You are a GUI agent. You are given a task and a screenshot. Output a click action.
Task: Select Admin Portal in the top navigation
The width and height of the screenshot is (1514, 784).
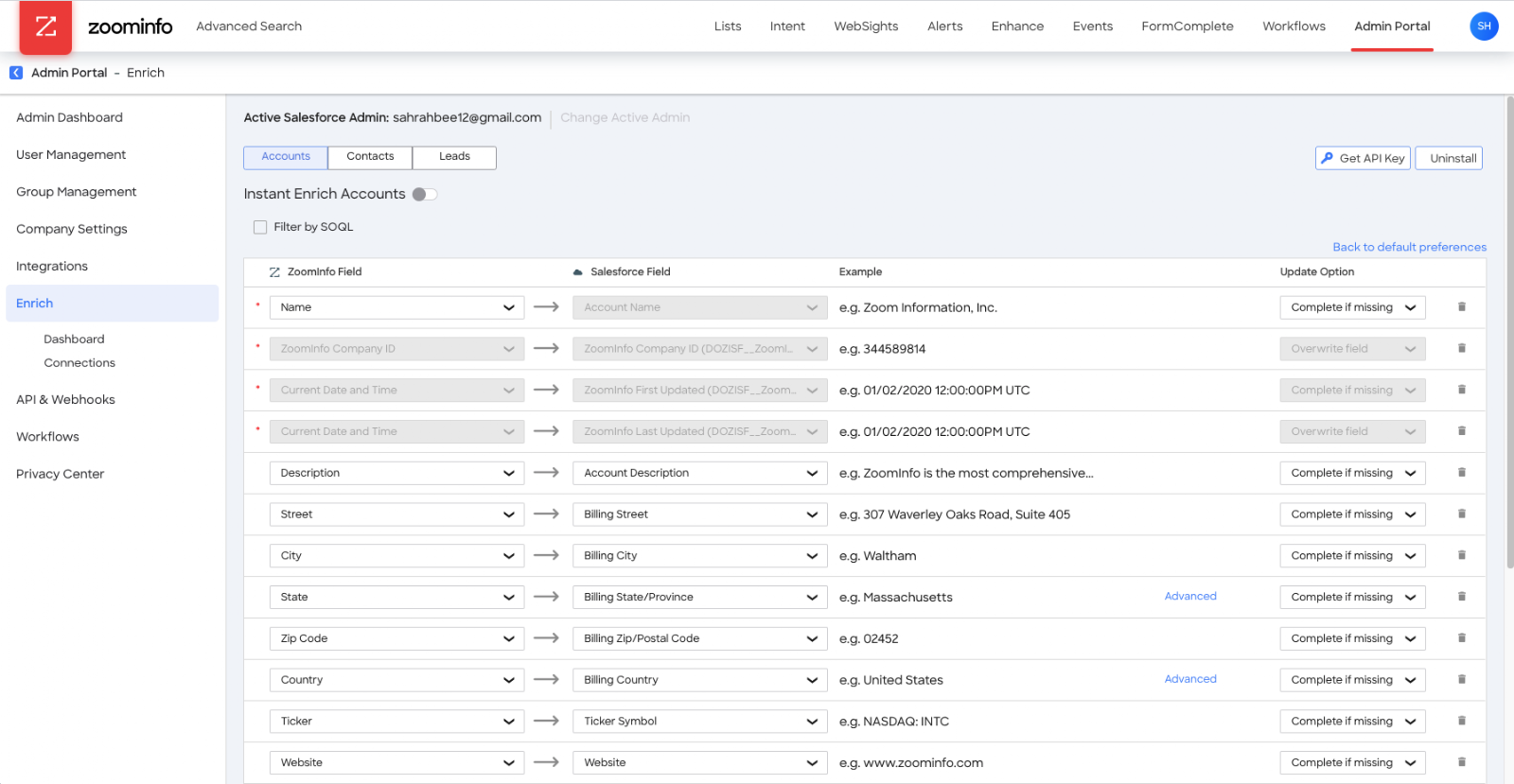[x=1392, y=26]
